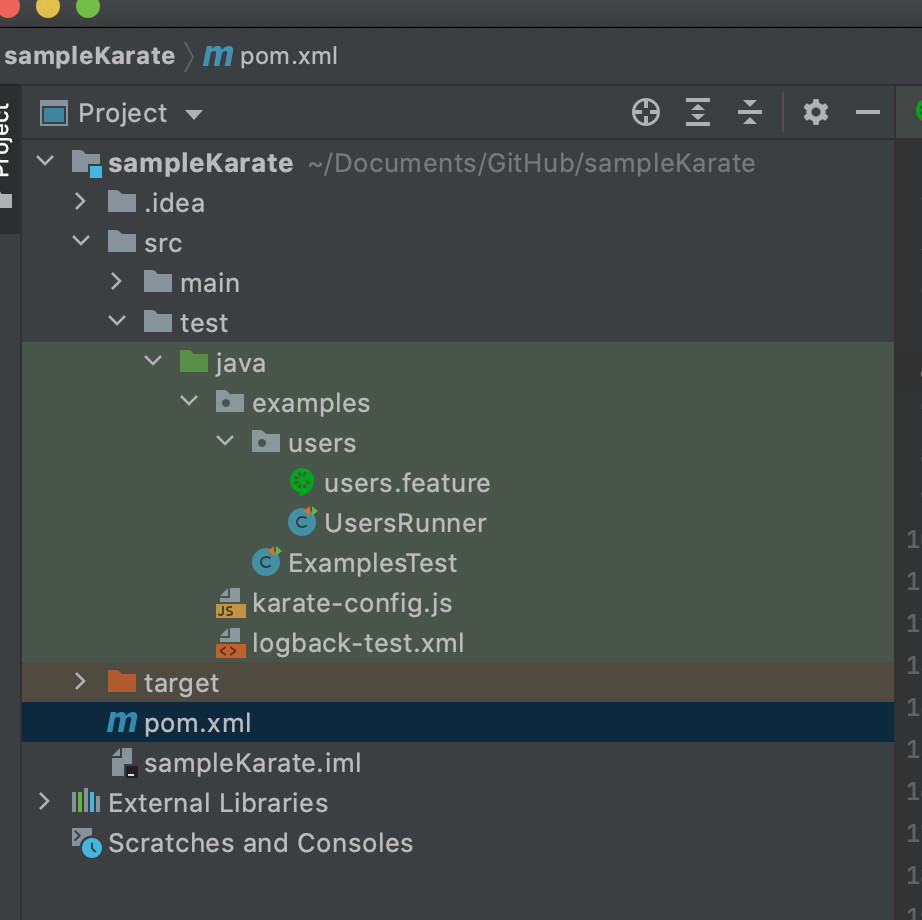Click the sampleKarate.iml file icon
The width and height of the screenshot is (922, 920).
(124, 762)
